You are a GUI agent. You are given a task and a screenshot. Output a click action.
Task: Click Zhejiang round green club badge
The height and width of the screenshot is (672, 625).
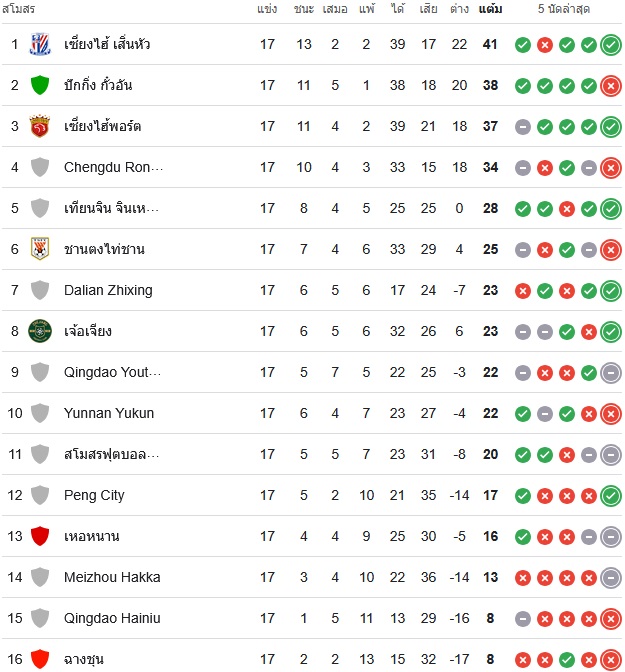(x=40, y=331)
